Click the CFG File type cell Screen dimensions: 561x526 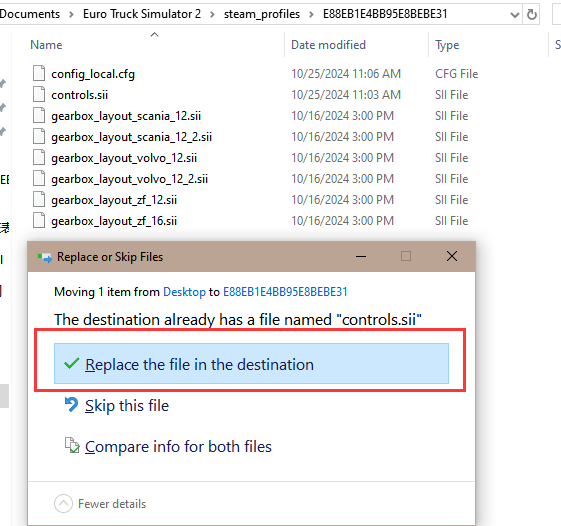457,74
